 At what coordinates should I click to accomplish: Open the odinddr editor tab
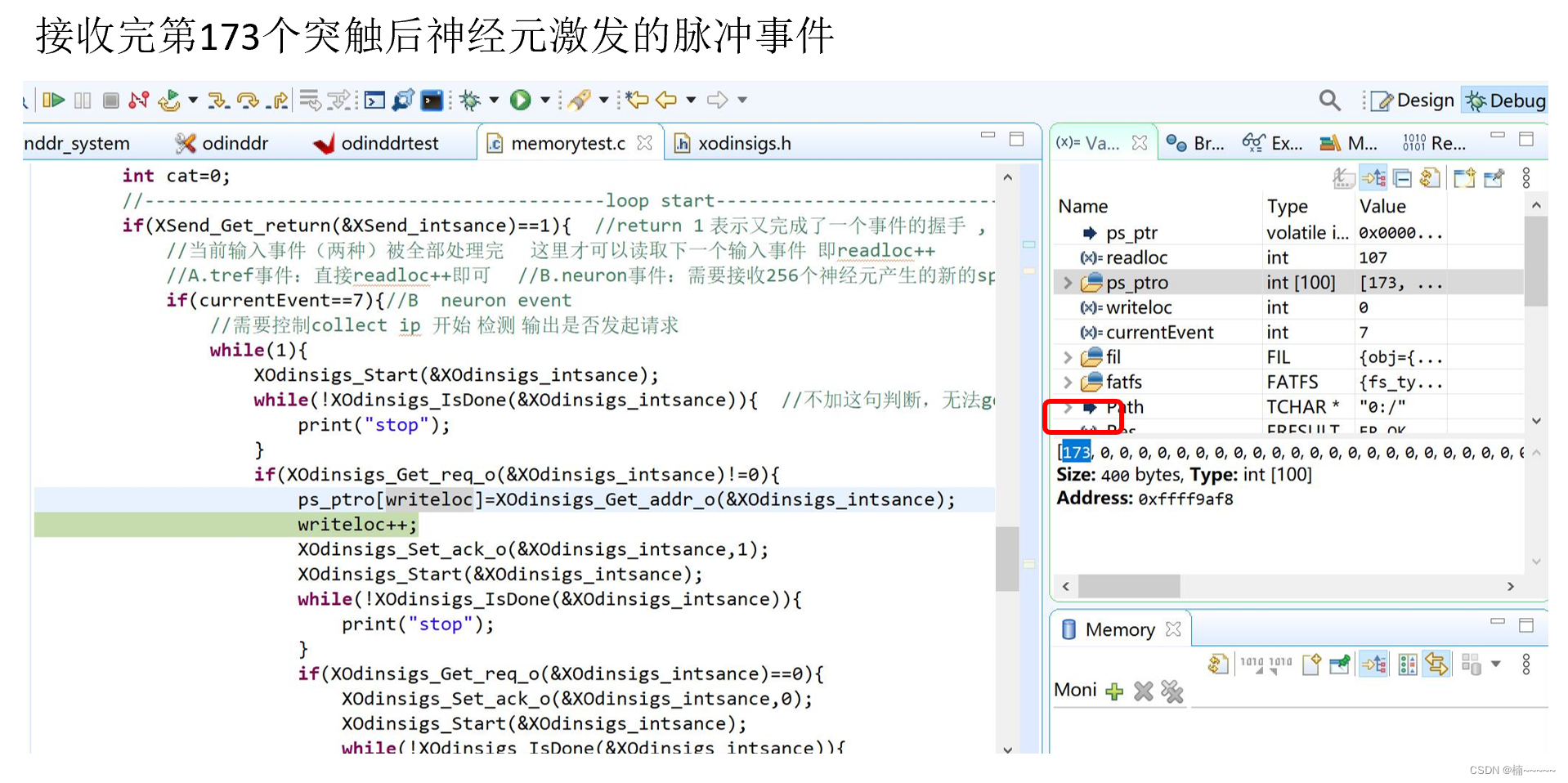[x=222, y=143]
